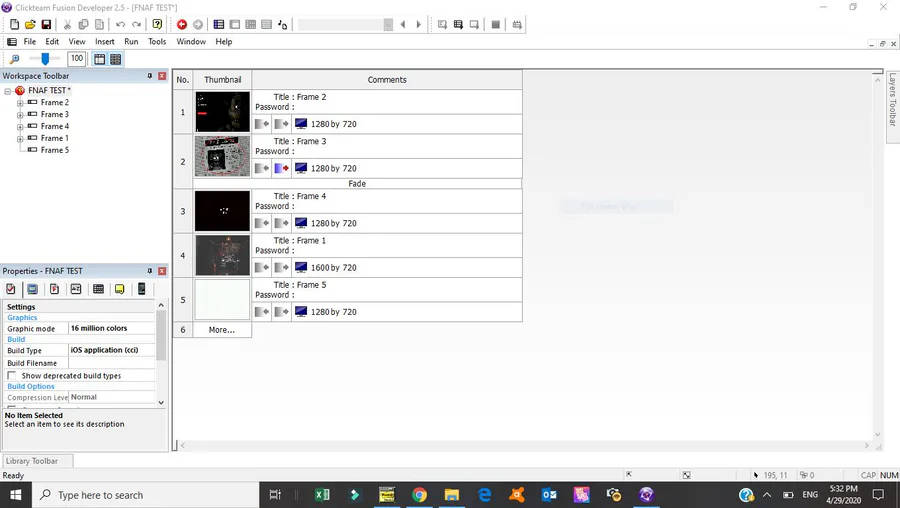Open the Frame Editor toolbar icon
Image resolution: width=900 pixels, height=508 pixels.
pos(235,24)
